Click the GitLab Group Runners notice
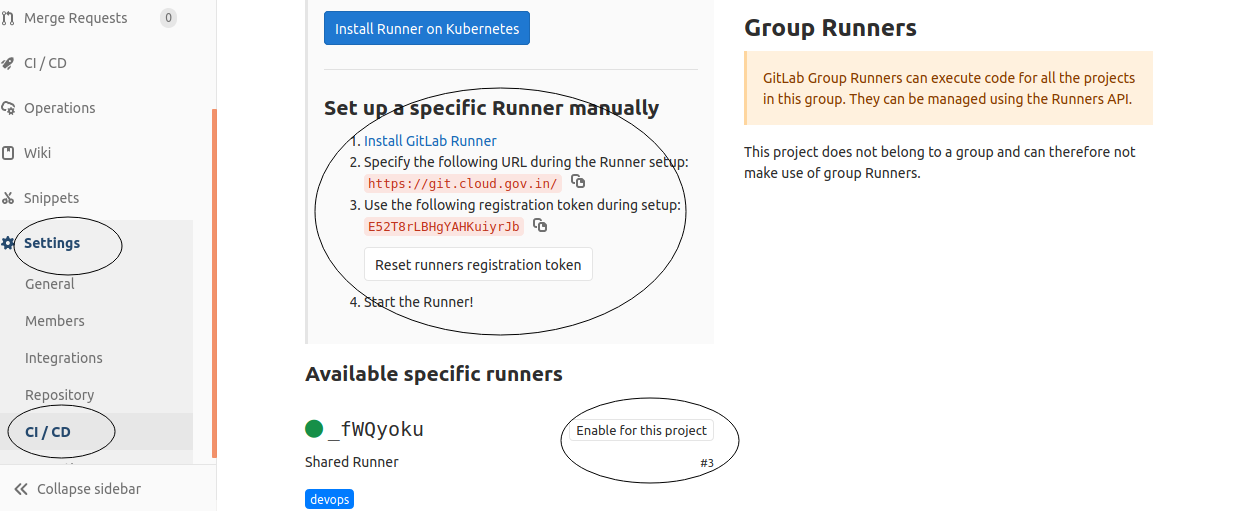Viewport: 1260px width, 511px height. (948, 88)
